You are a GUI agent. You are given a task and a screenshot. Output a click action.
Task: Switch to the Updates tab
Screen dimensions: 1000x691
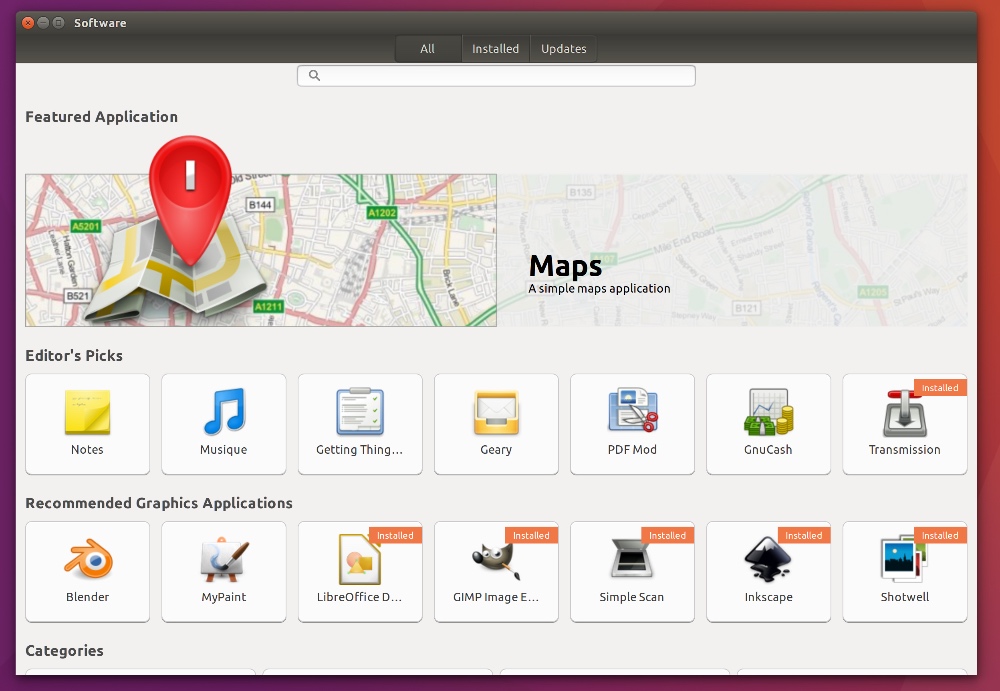[564, 48]
